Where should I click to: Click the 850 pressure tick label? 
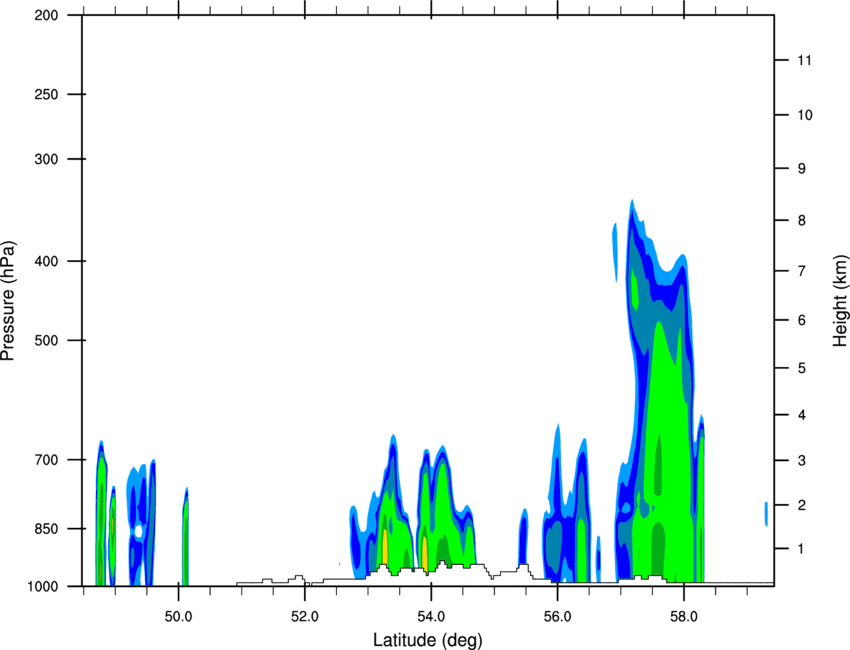46,529
